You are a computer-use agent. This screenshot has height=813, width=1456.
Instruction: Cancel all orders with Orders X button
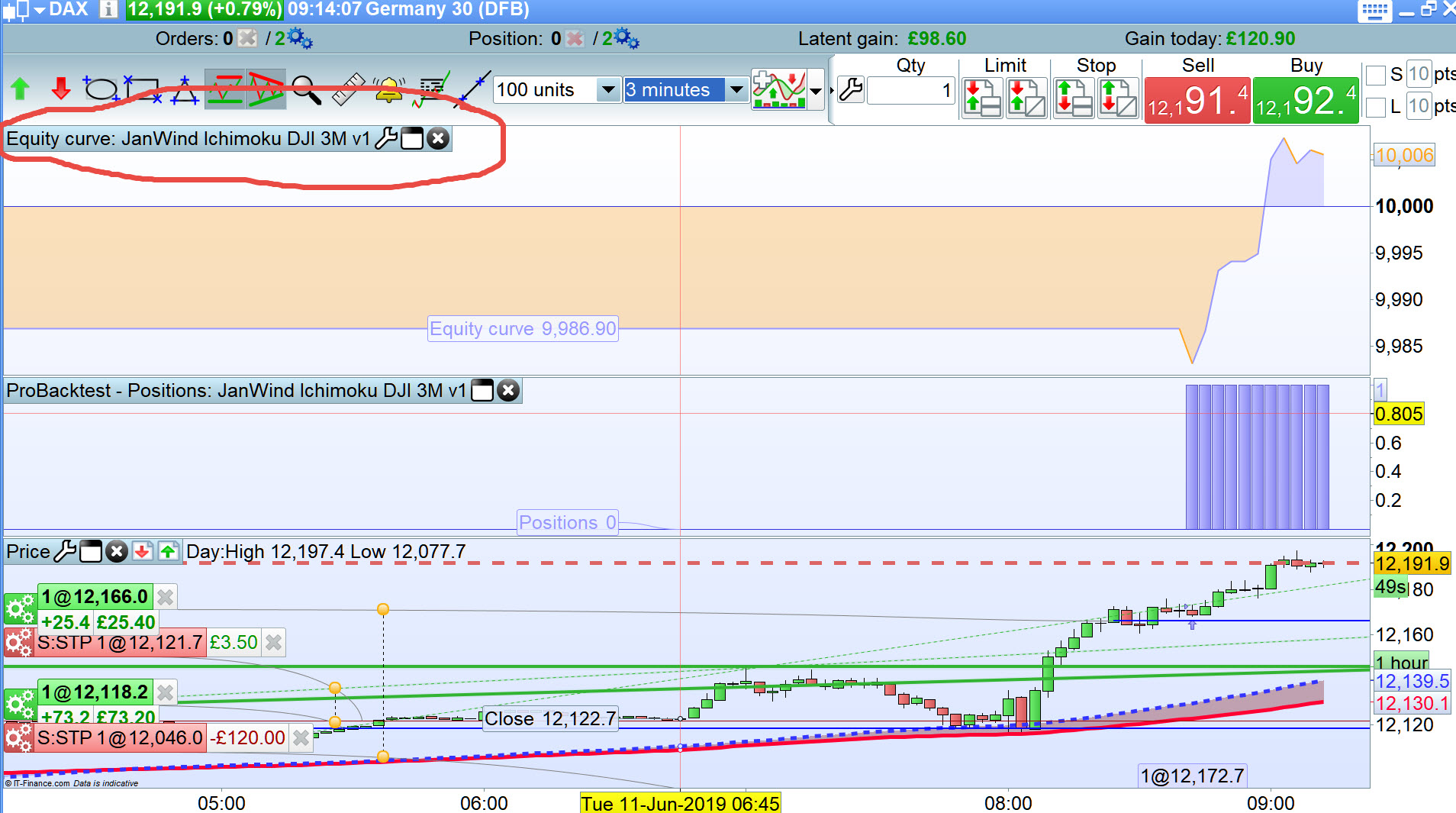pos(247,38)
